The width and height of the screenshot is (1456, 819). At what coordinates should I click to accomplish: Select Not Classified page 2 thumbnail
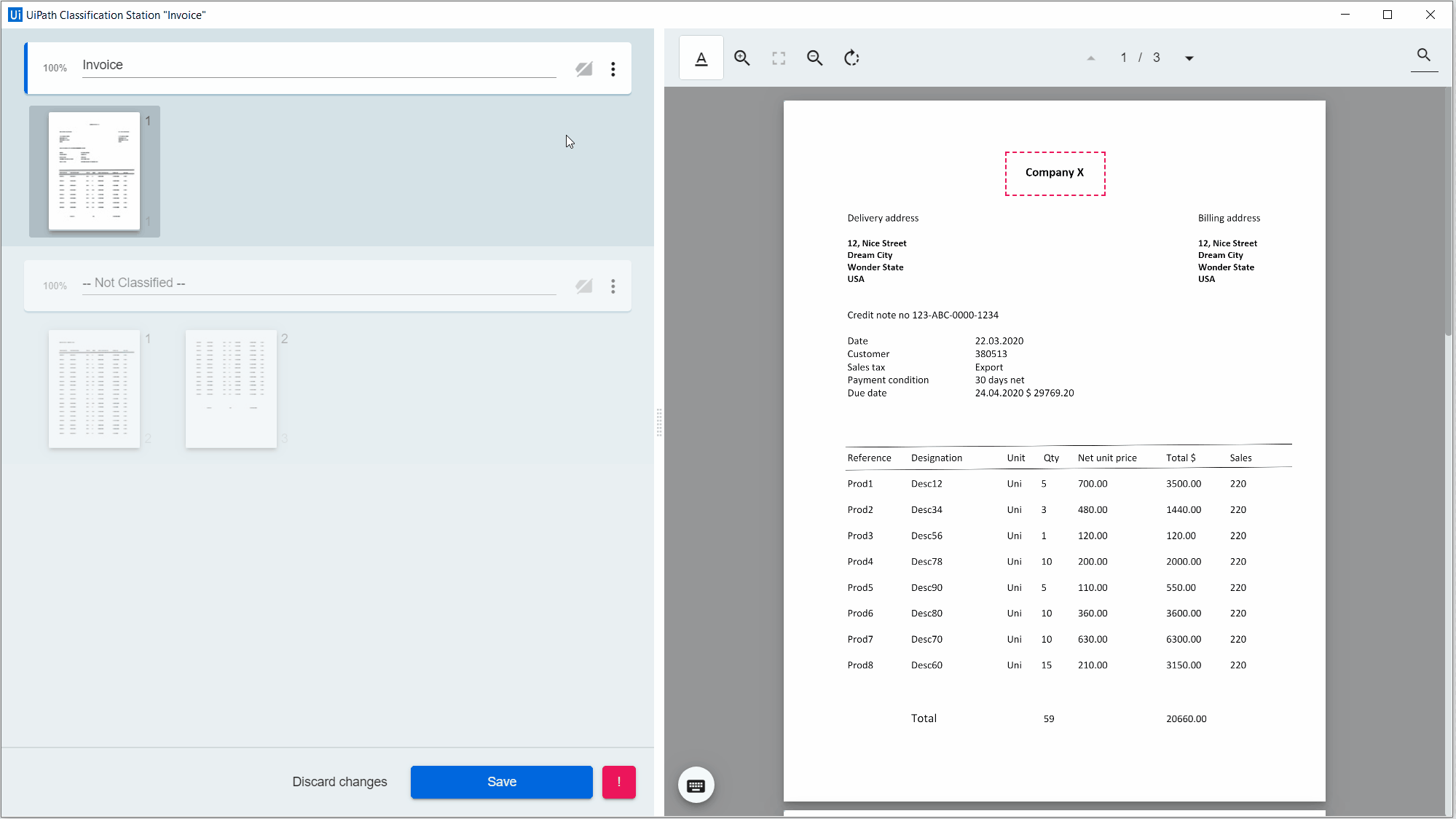(x=231, y=389)
